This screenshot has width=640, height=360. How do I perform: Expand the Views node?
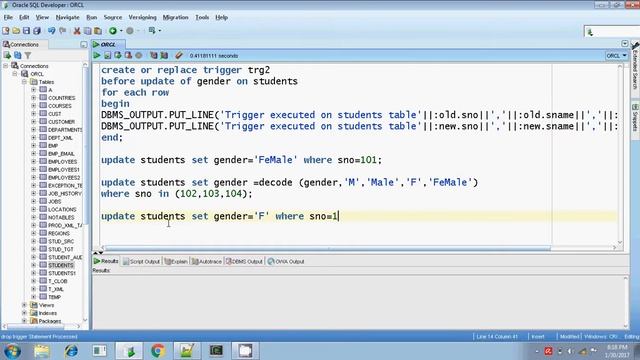pos(24,305)
